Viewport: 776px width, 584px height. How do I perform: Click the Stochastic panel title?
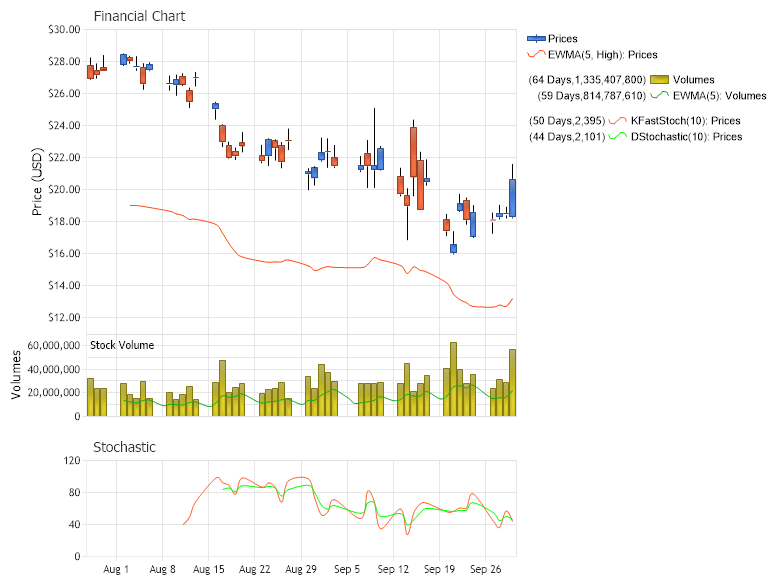tap(125, 447)
